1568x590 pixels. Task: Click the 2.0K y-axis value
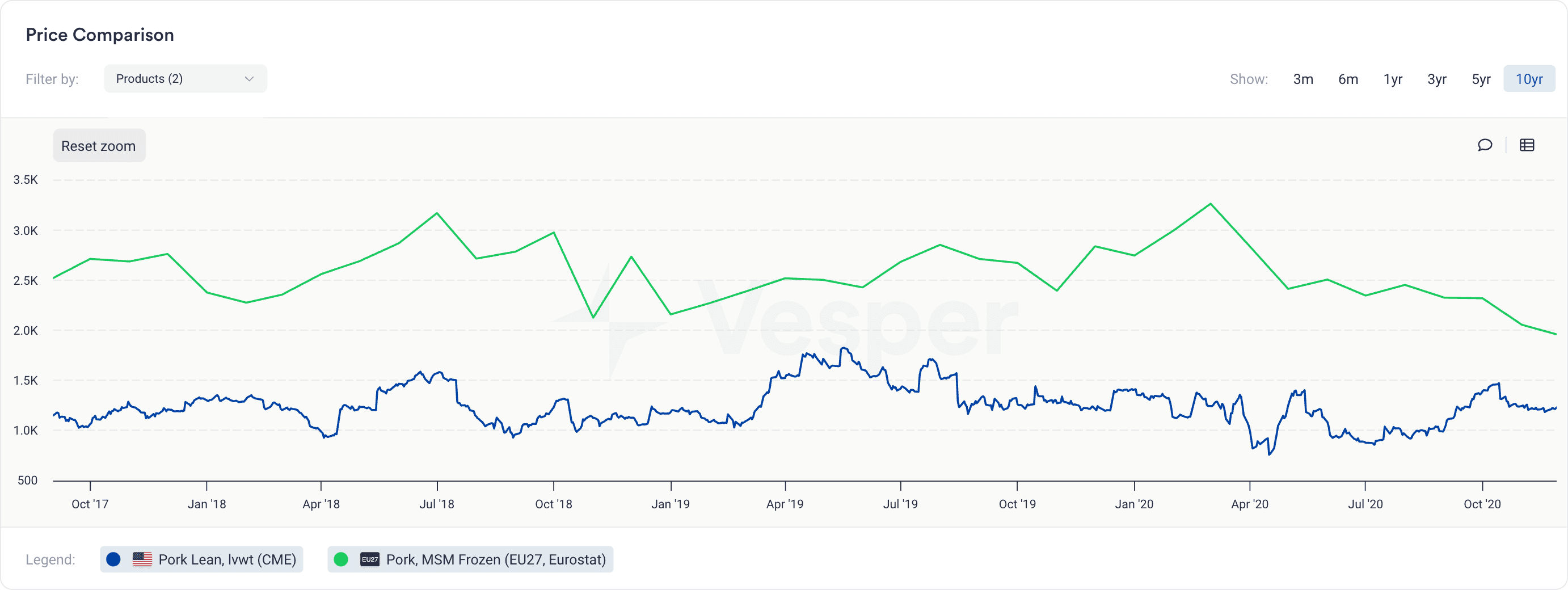(26, 331)
